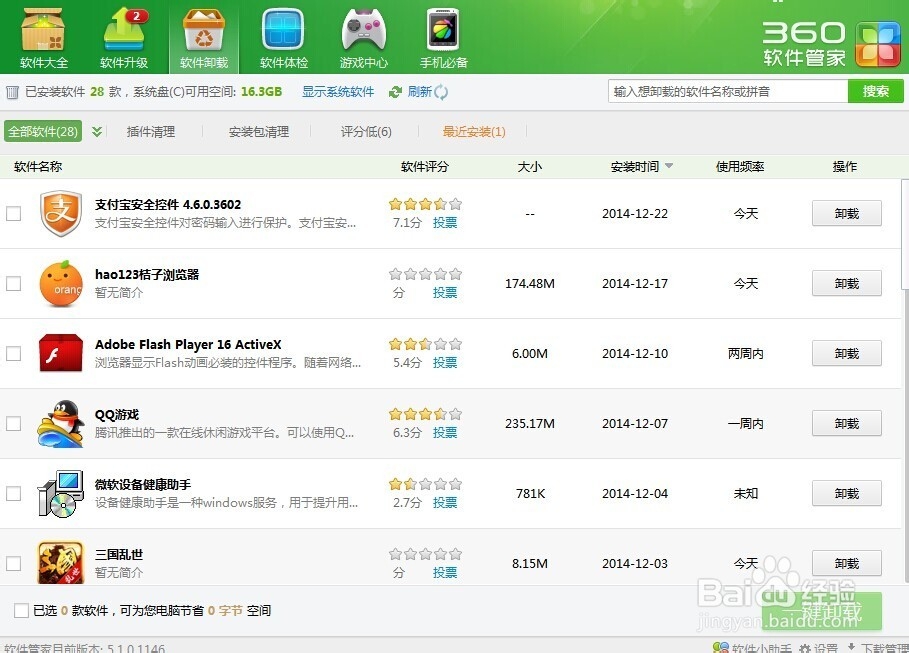
Task: Expand the double-chevron next to 全部软件
Action: 97,132
